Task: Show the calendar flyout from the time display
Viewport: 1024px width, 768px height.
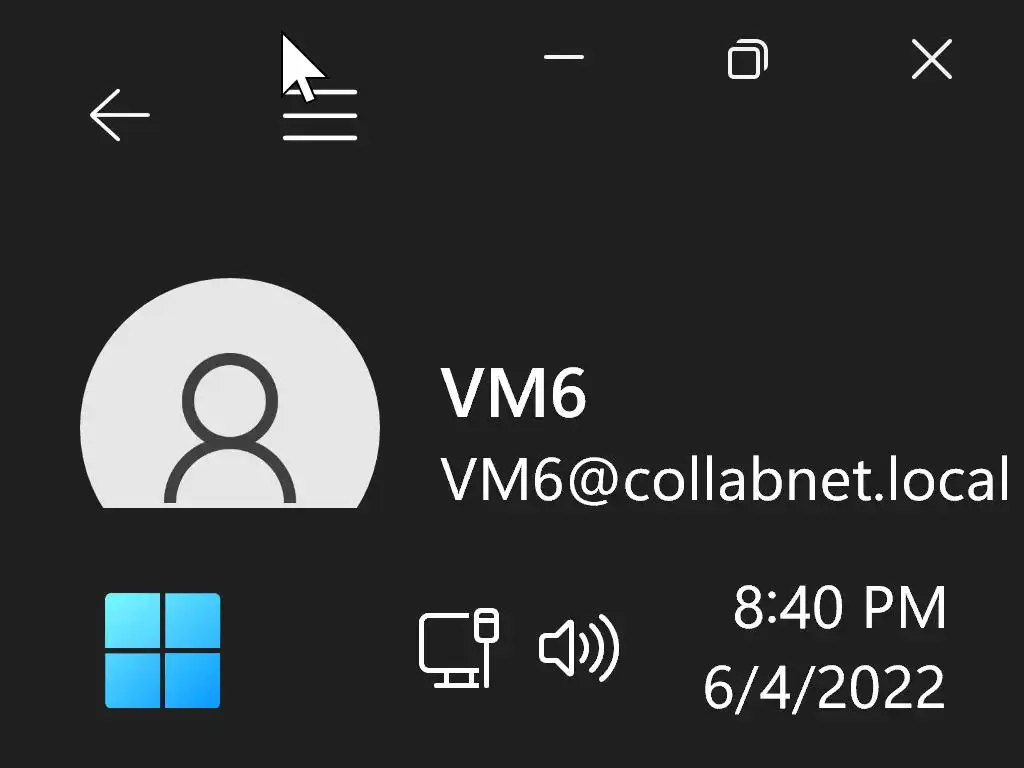Action: point(840,607)
